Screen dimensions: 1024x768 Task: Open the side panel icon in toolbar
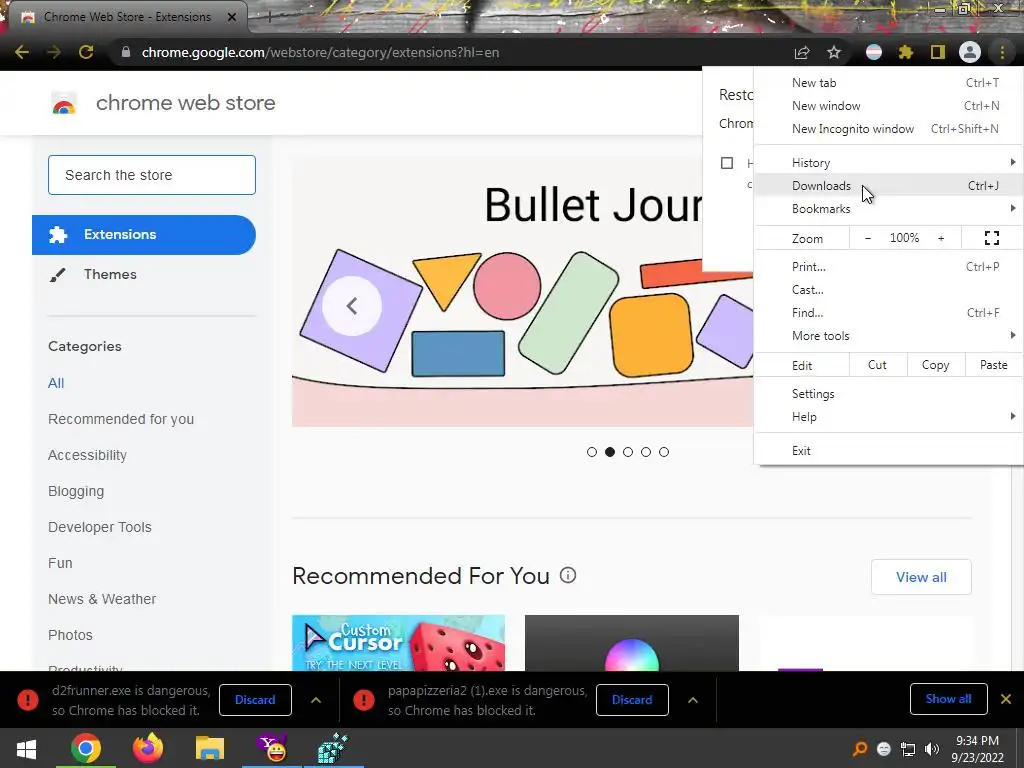[938, 52]
